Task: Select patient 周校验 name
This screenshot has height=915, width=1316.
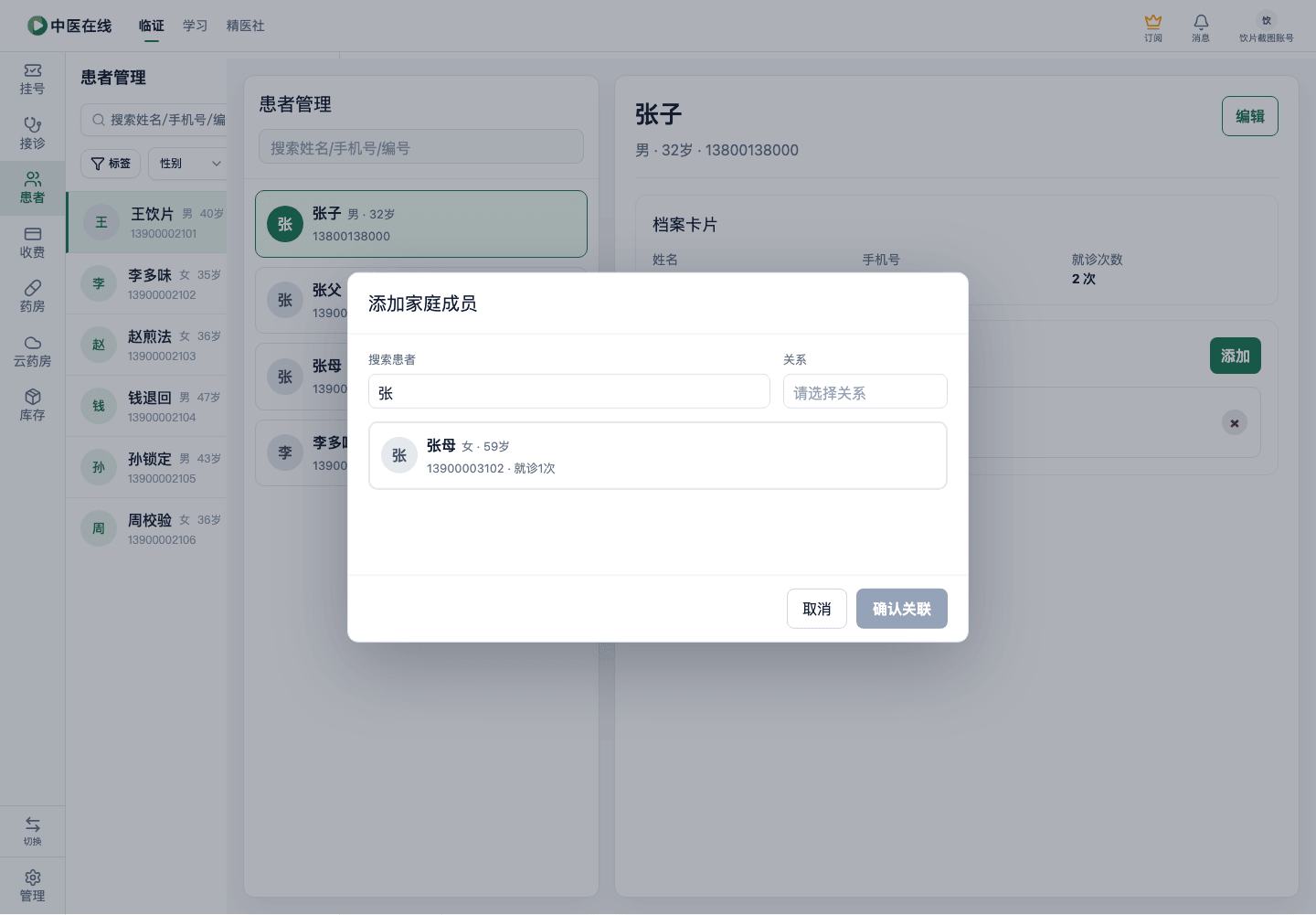Action: (150, 520)
